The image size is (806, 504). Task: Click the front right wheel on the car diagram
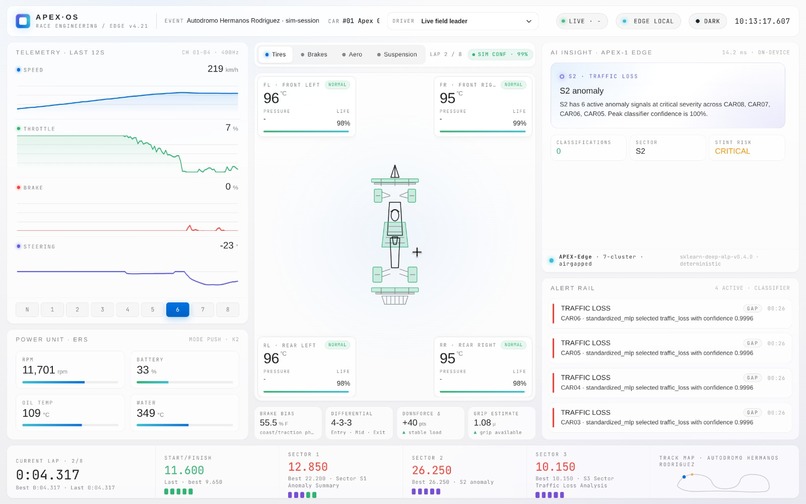(x=411, y=195)
